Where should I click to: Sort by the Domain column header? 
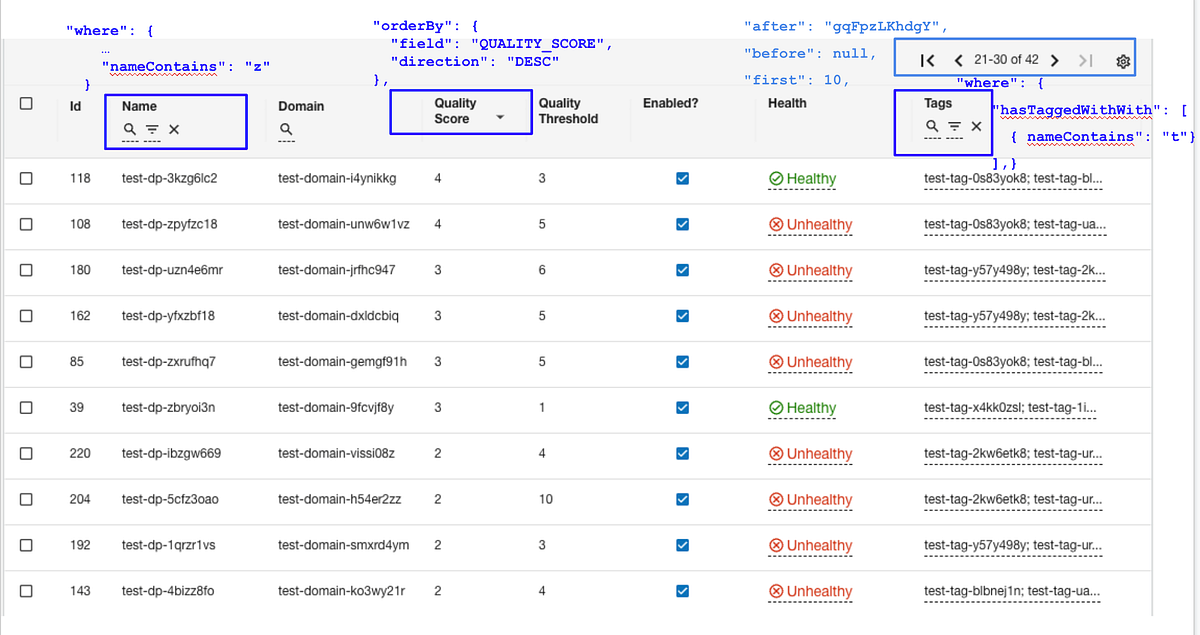pos(301,106)
